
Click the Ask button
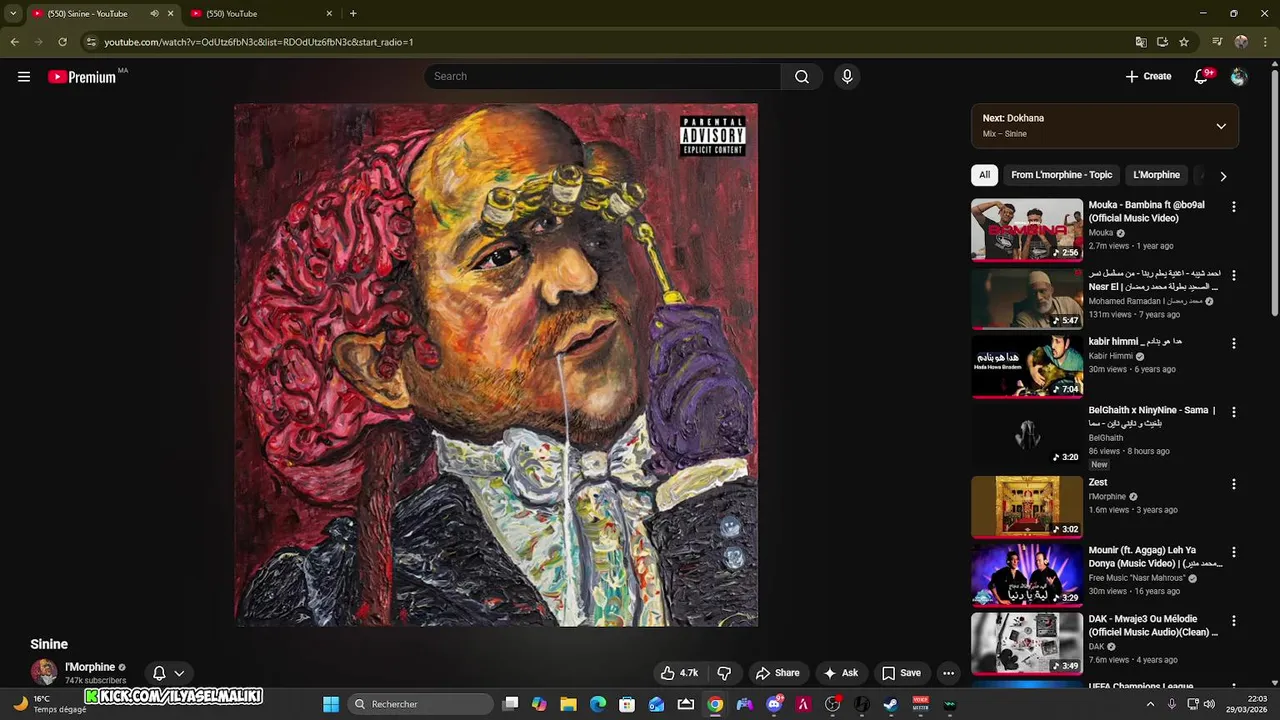coord(840,673)
